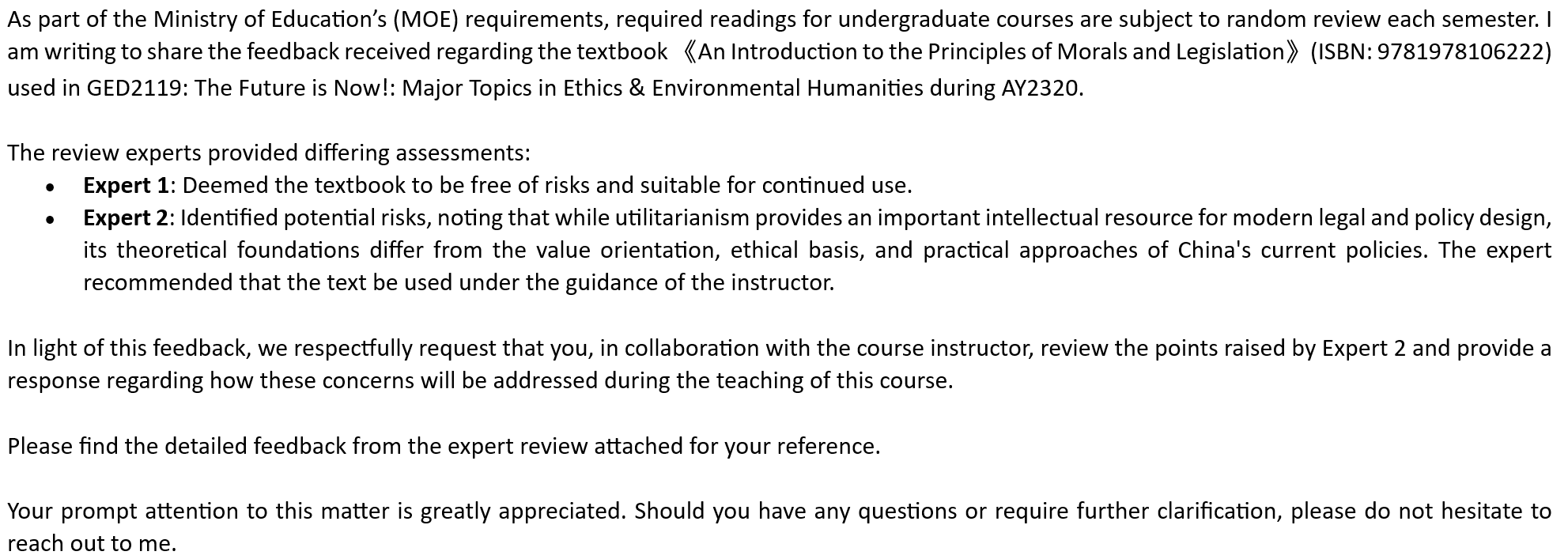The width and height of the screenshot is (1568, 559).
Task: Click the bold 'Expert 2' label
Action: coord(126,218)
